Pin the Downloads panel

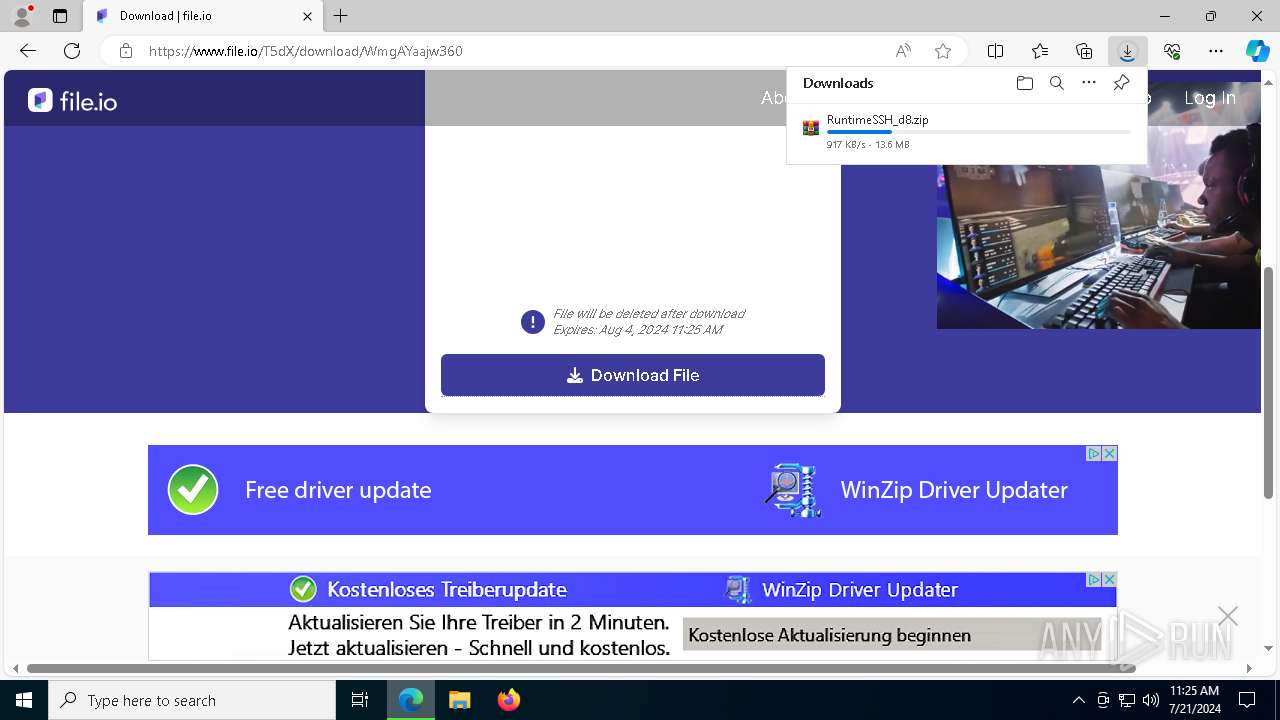(1121, 83)
